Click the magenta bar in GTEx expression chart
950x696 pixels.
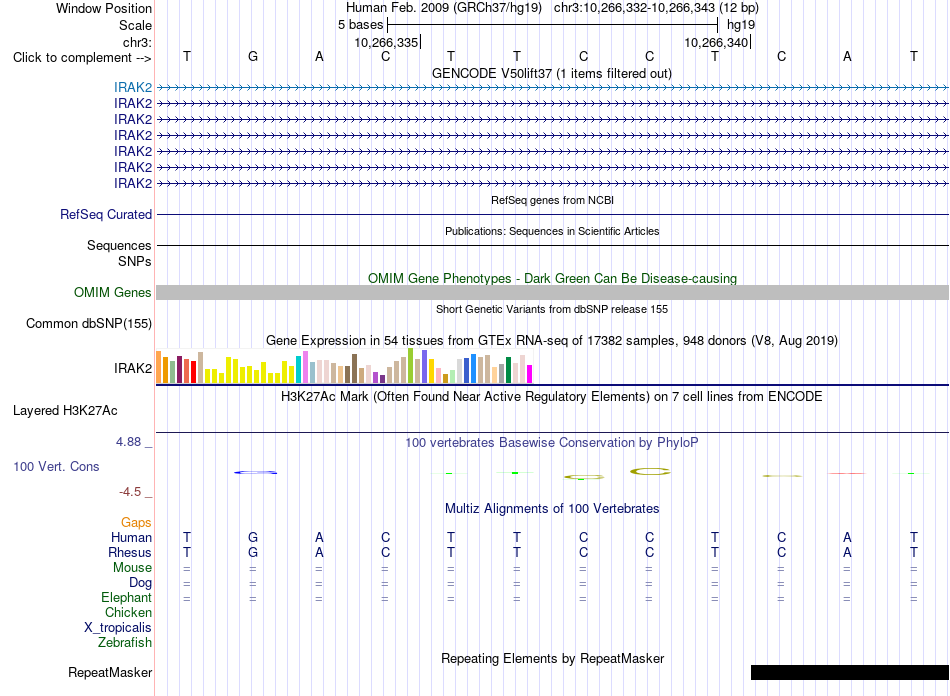[530, 374]
